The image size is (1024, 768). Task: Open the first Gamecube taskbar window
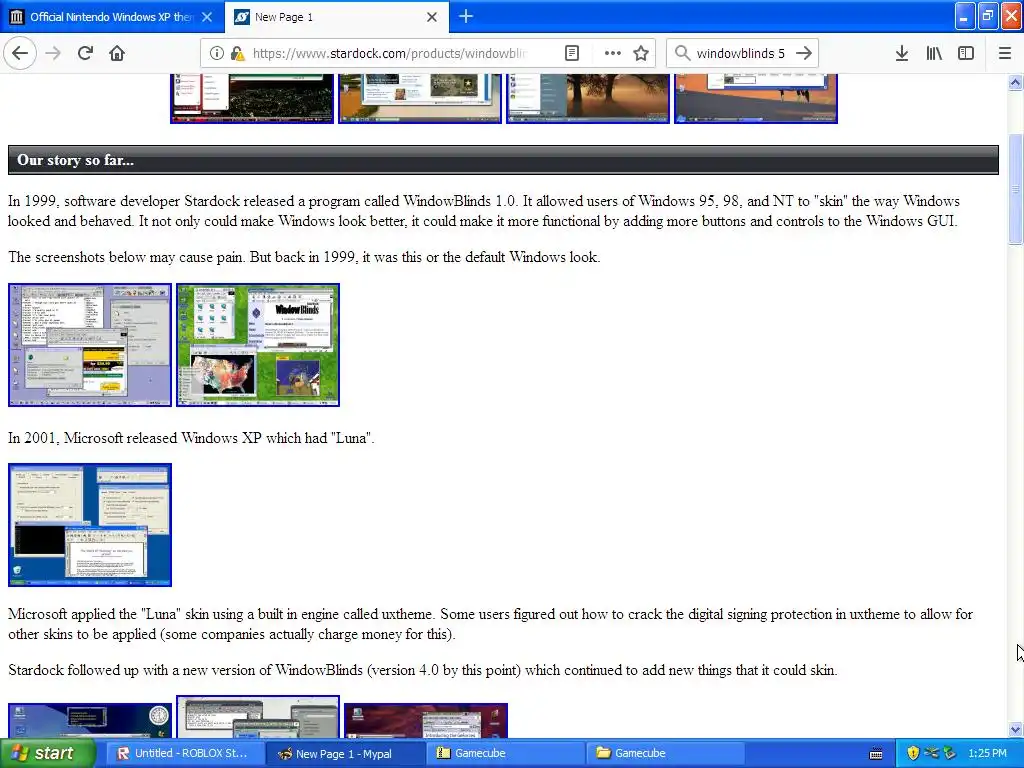pyautogui.click(x=505, y=753)
